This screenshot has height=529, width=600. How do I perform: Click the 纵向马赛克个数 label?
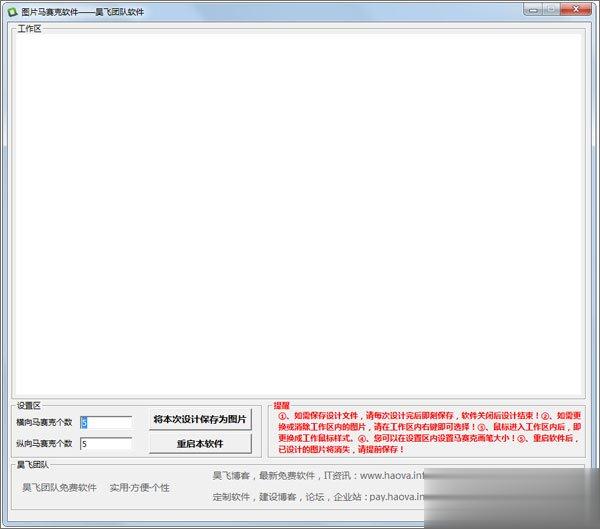pos(44,444)
